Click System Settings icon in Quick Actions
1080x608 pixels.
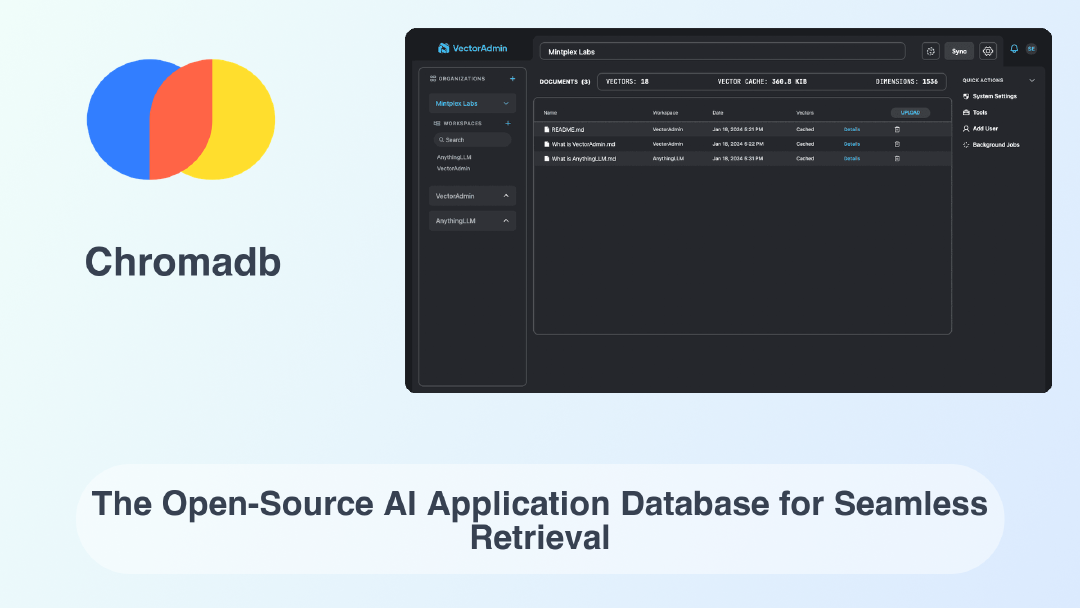click(x=966, y=96)
